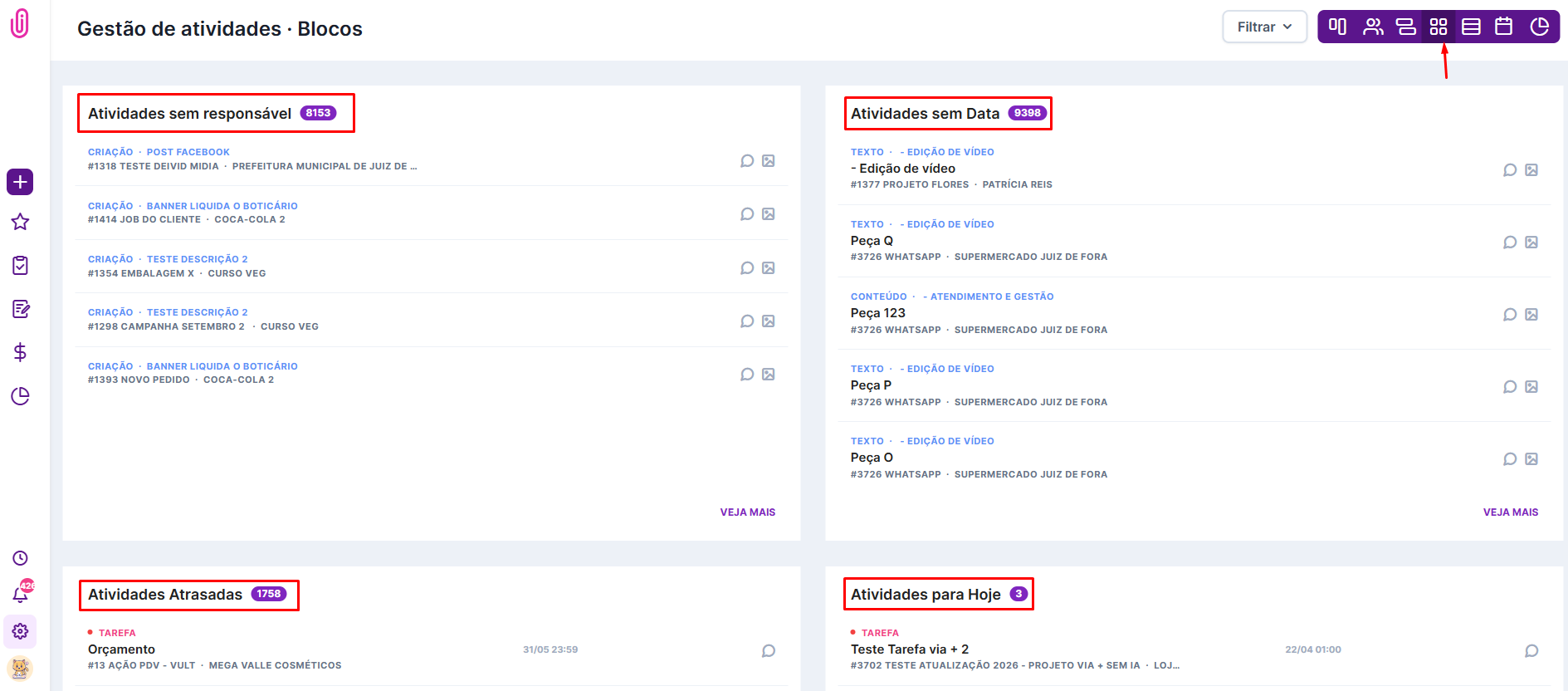Switch to list table view icon
The width and height of the screenshot is (1568, 691).
click(x=1471, y=27)
